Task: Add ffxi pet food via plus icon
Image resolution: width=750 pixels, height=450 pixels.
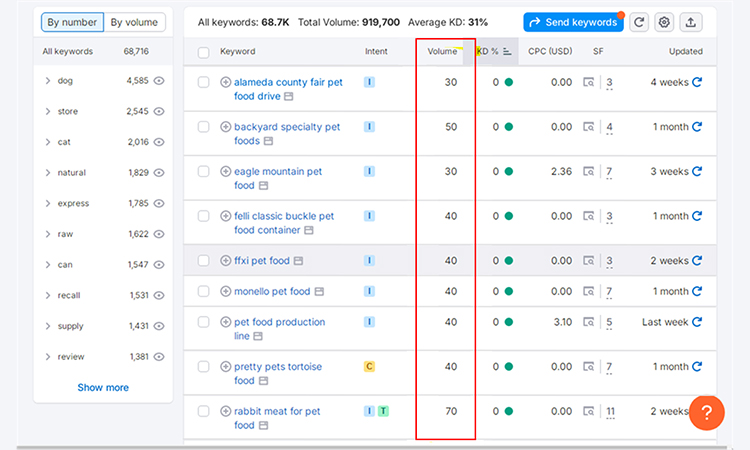Action: click(225, 261)
